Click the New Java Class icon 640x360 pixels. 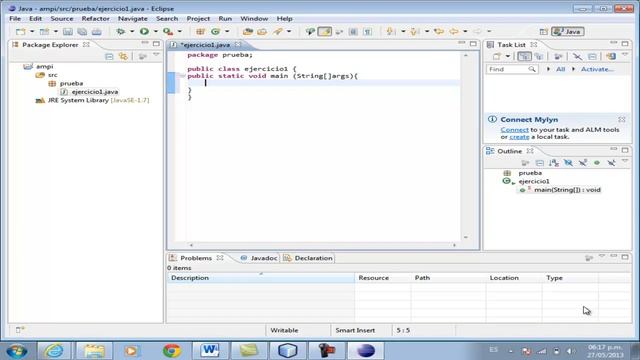pos(216,31)
